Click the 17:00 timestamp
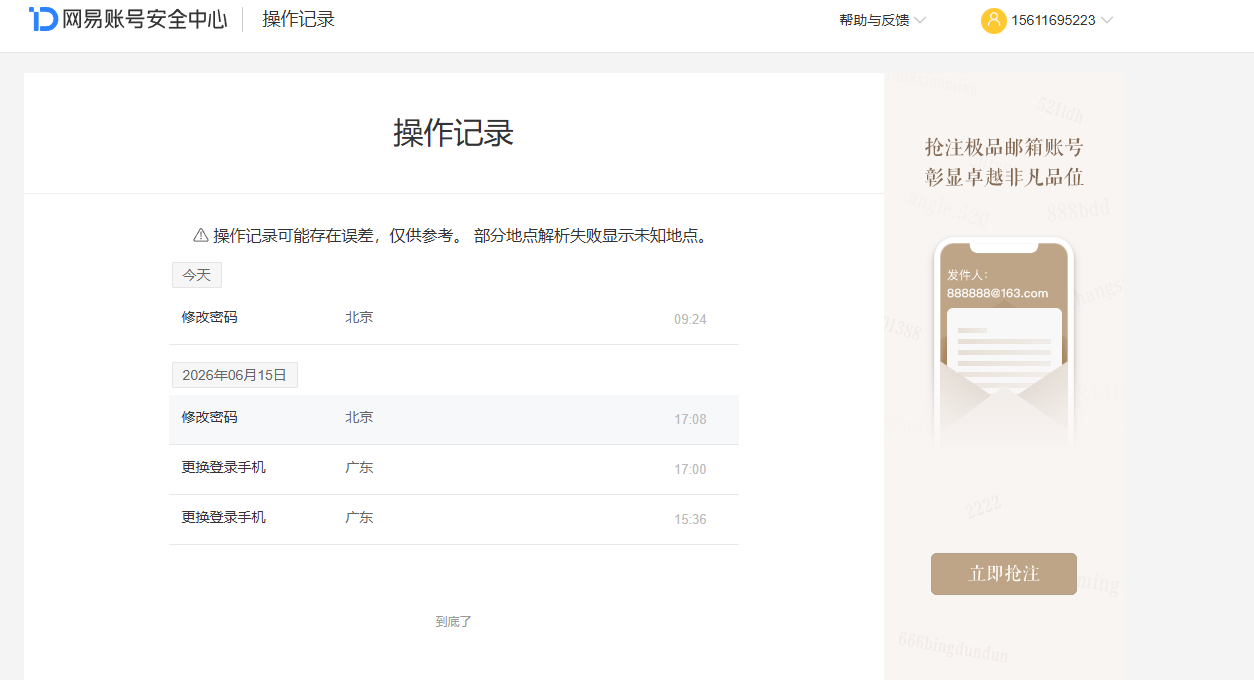Image resolution: width=1254 pixels, height=680 pixels. pos(690,470)
